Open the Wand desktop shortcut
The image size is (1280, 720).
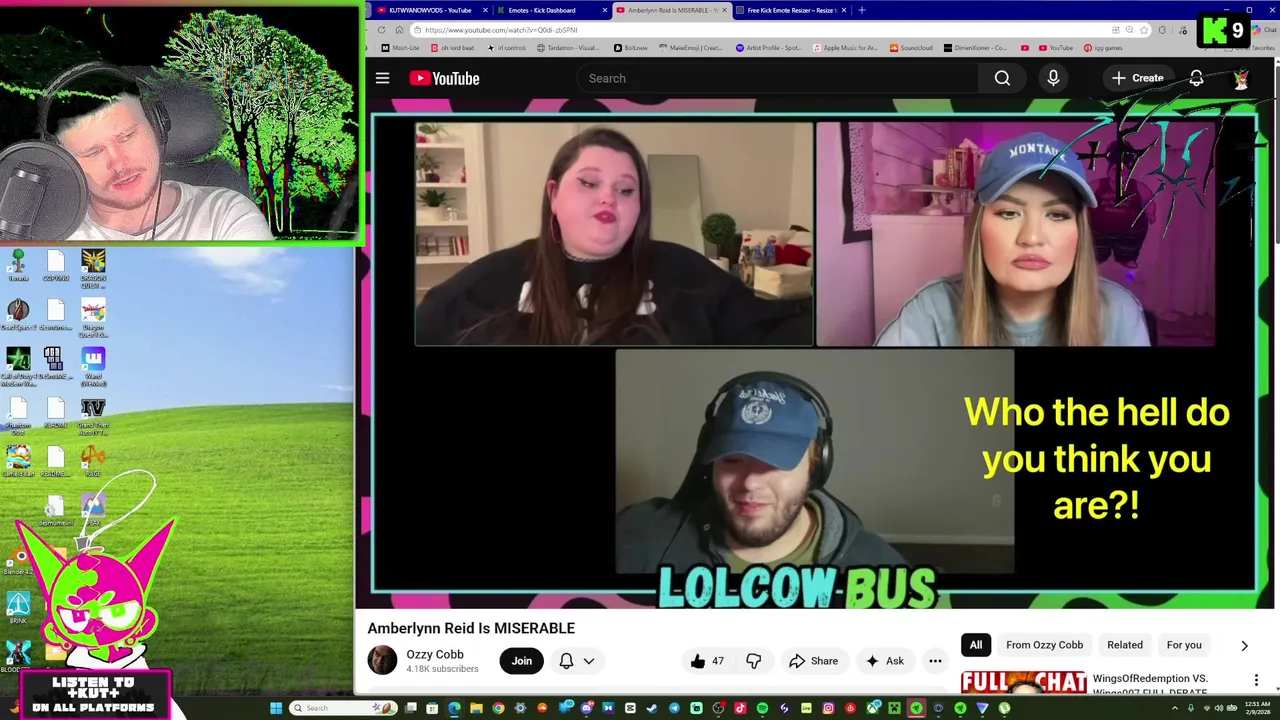tap(93, 365)
